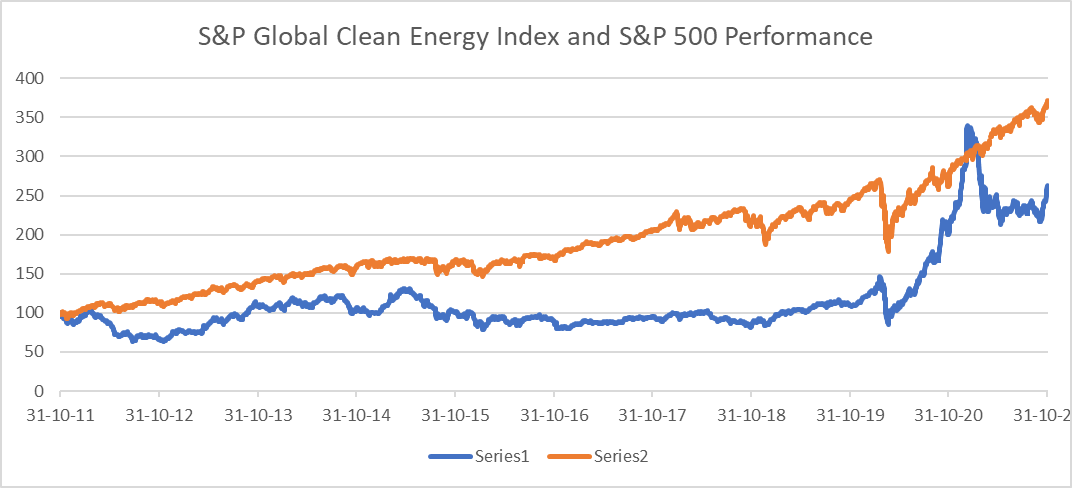
Task: Click the 31-10-19 date axis label
Action: tap(849, 414)
